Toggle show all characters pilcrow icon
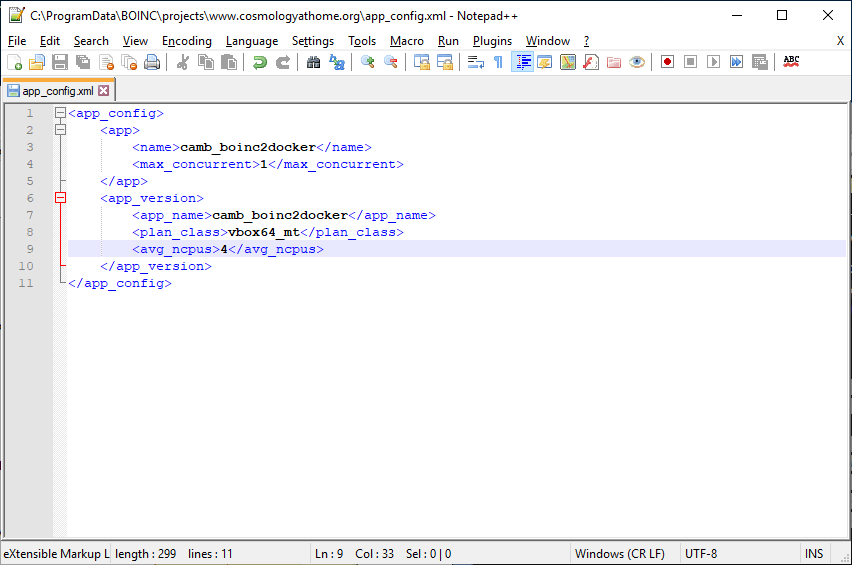The image size is (852, 565). click(498, 62)
